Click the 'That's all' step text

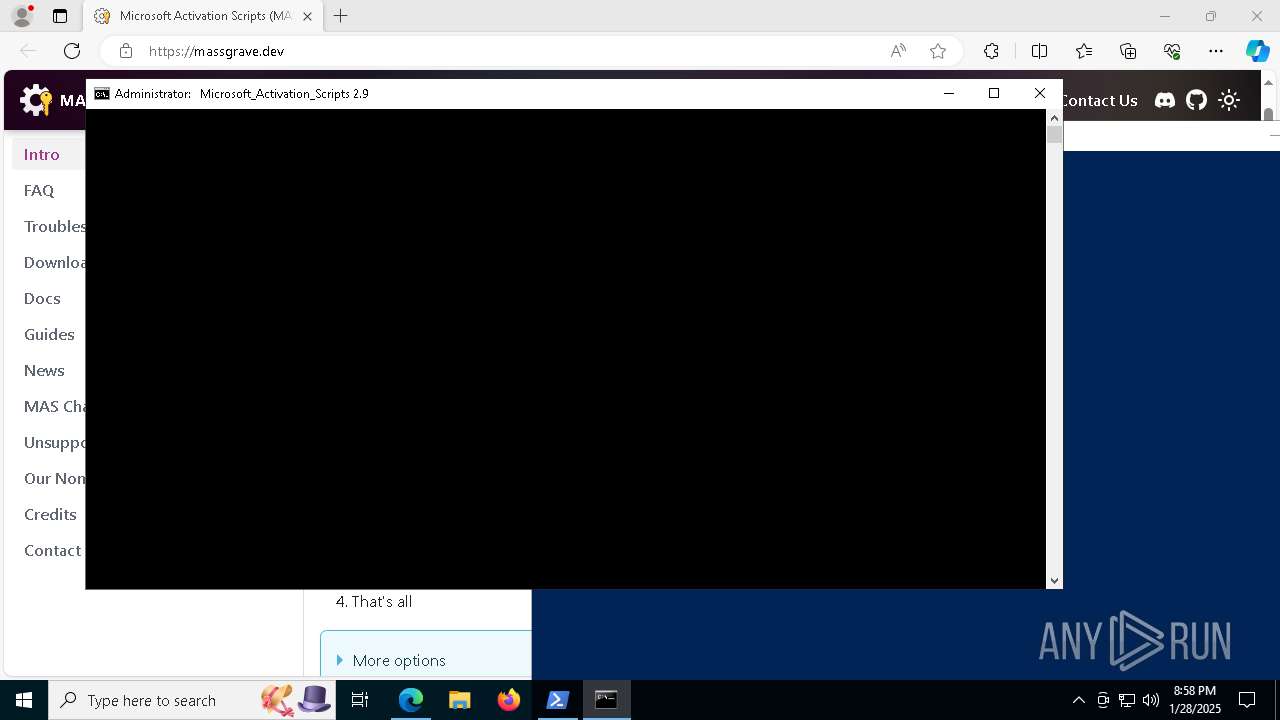(x=382, y=601)
